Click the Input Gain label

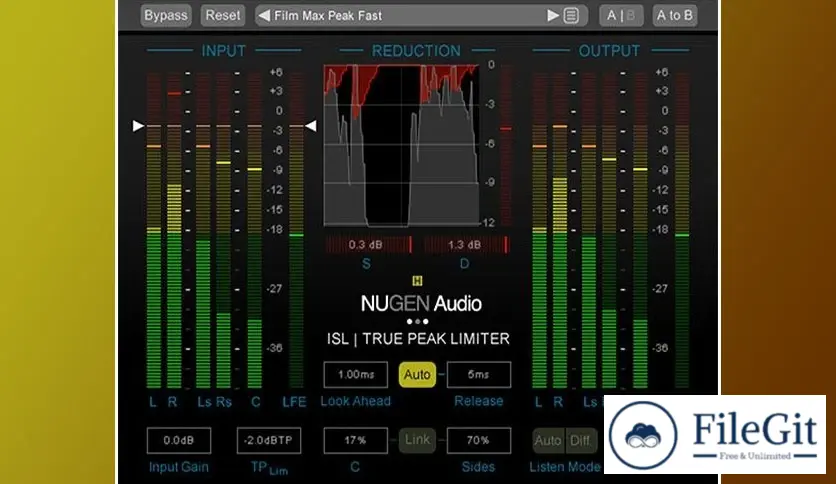[179, 467]
